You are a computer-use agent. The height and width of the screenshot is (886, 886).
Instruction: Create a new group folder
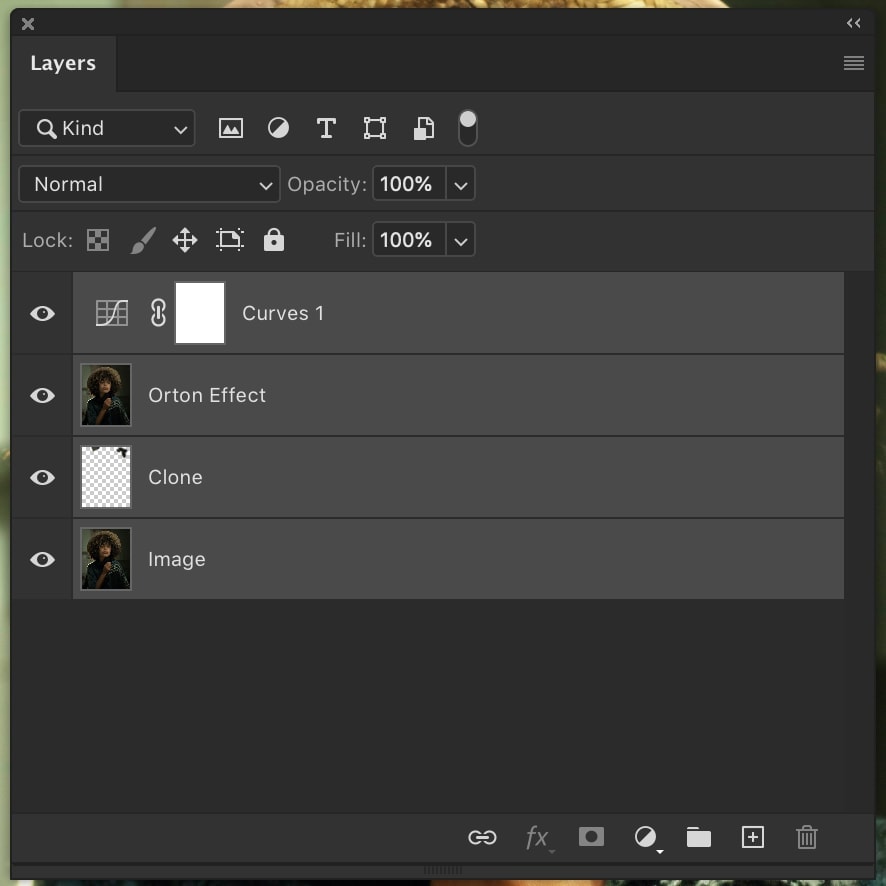tap(698, 837)
